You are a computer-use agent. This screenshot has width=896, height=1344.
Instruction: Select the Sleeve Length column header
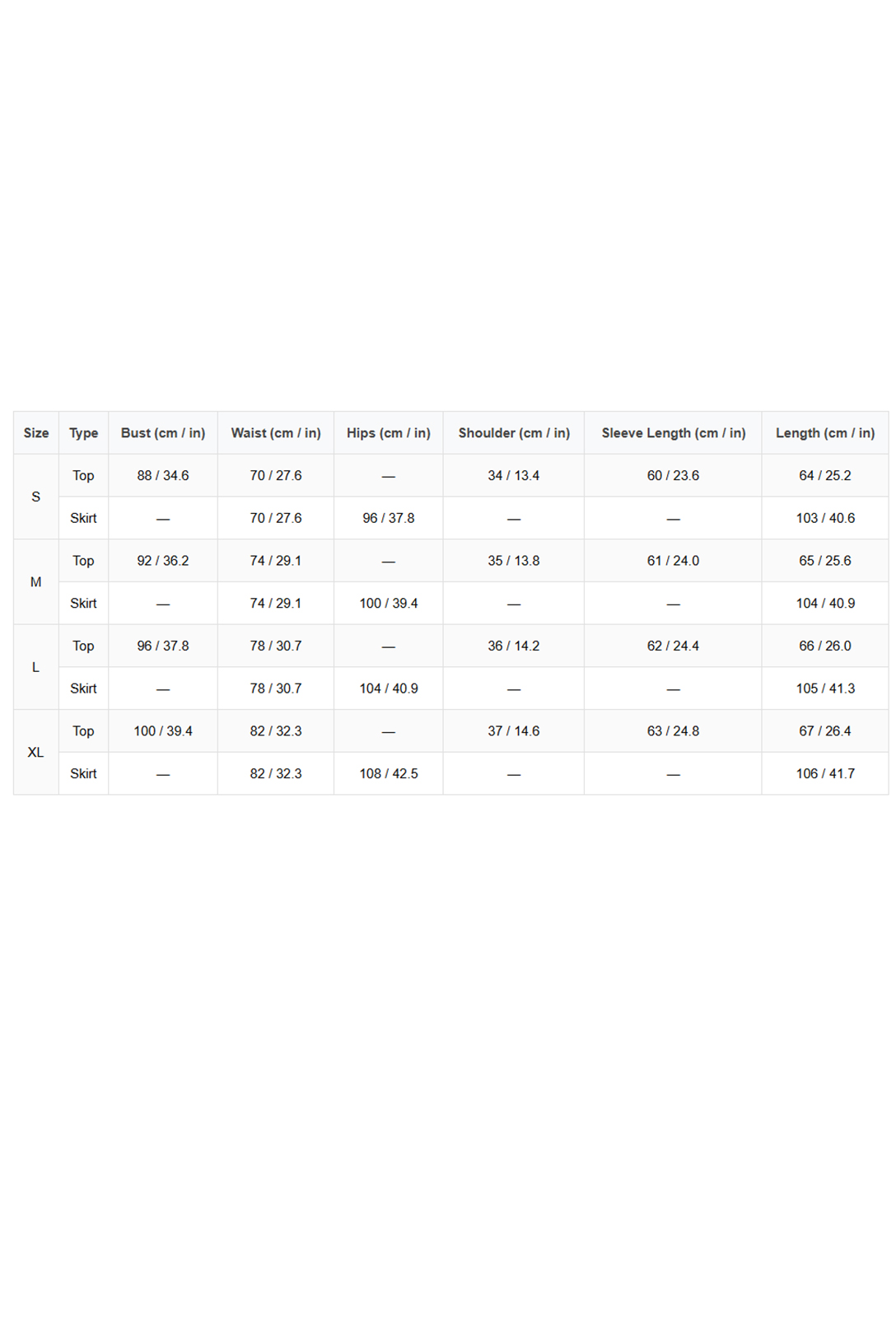coord(673,433)
